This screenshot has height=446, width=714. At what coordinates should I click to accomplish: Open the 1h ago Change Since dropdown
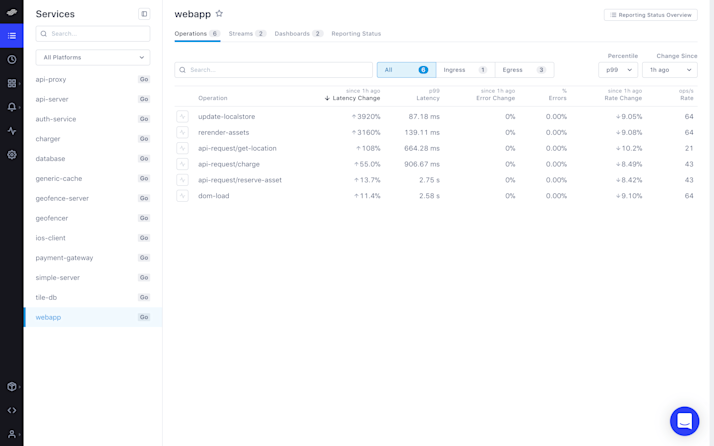tap(669, 70)
